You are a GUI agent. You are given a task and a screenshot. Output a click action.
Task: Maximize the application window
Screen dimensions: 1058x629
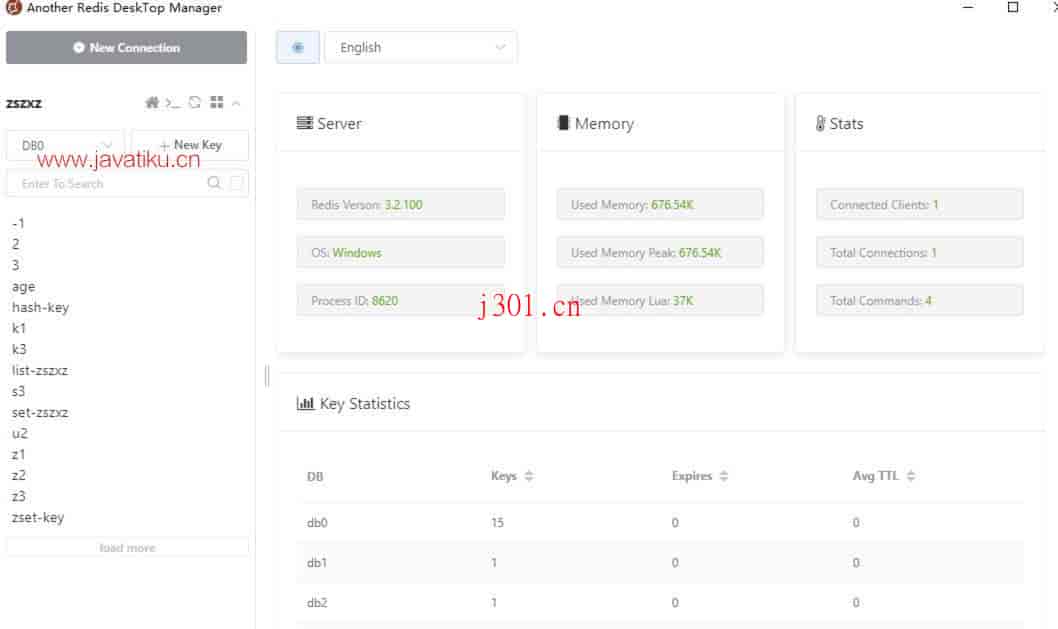click(1013, 7)
